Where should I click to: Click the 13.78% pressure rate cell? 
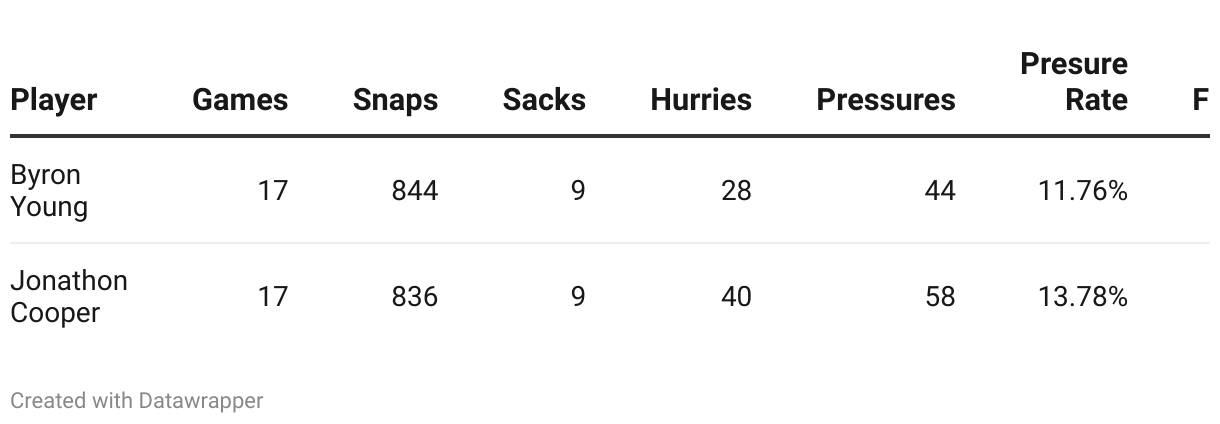(x=1083, y=297)
